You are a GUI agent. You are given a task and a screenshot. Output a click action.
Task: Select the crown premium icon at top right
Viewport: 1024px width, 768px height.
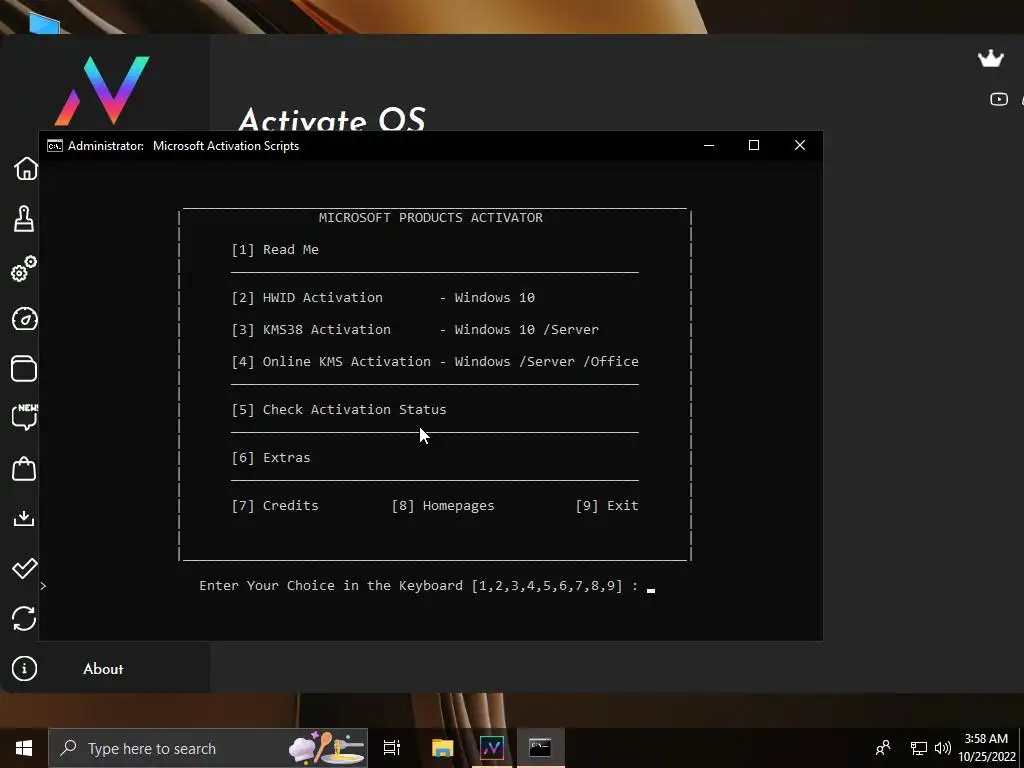coord(991,58)
